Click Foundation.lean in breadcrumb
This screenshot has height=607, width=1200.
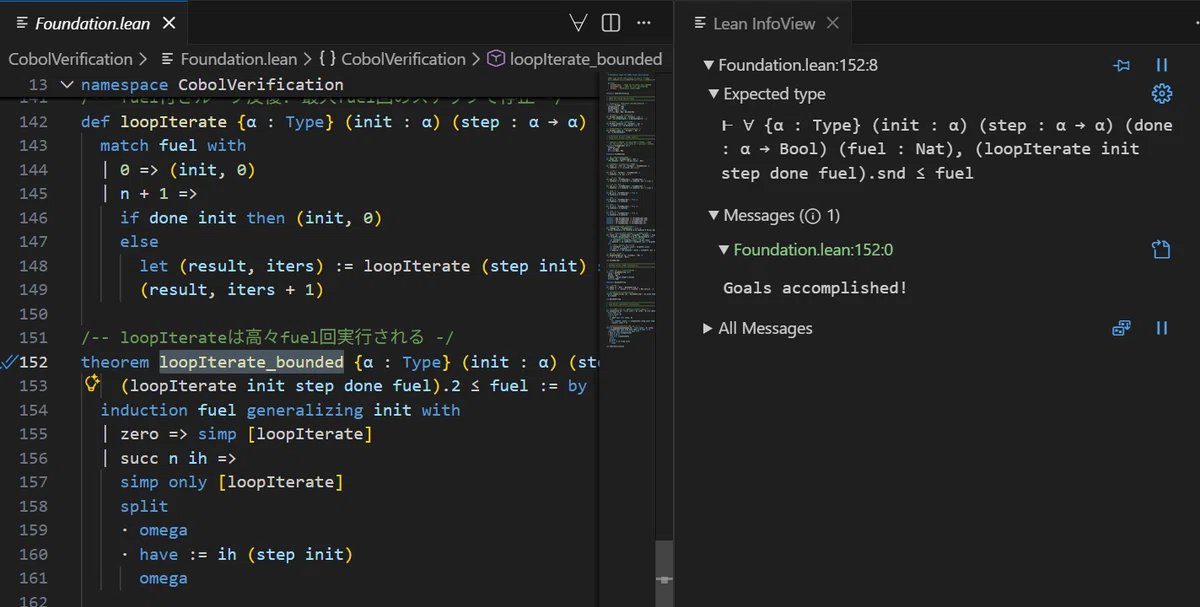pyautogui.click(x=228, y=59)
